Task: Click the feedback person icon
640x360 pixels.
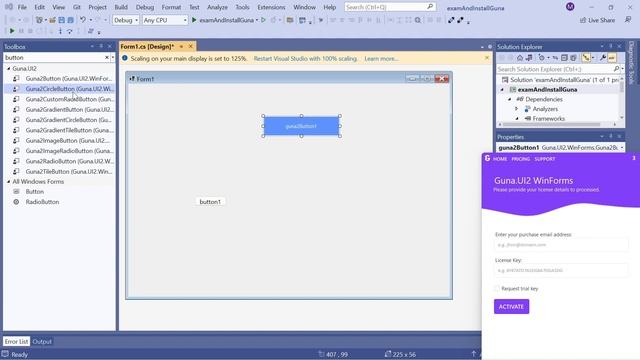Action: coord(628,20)
